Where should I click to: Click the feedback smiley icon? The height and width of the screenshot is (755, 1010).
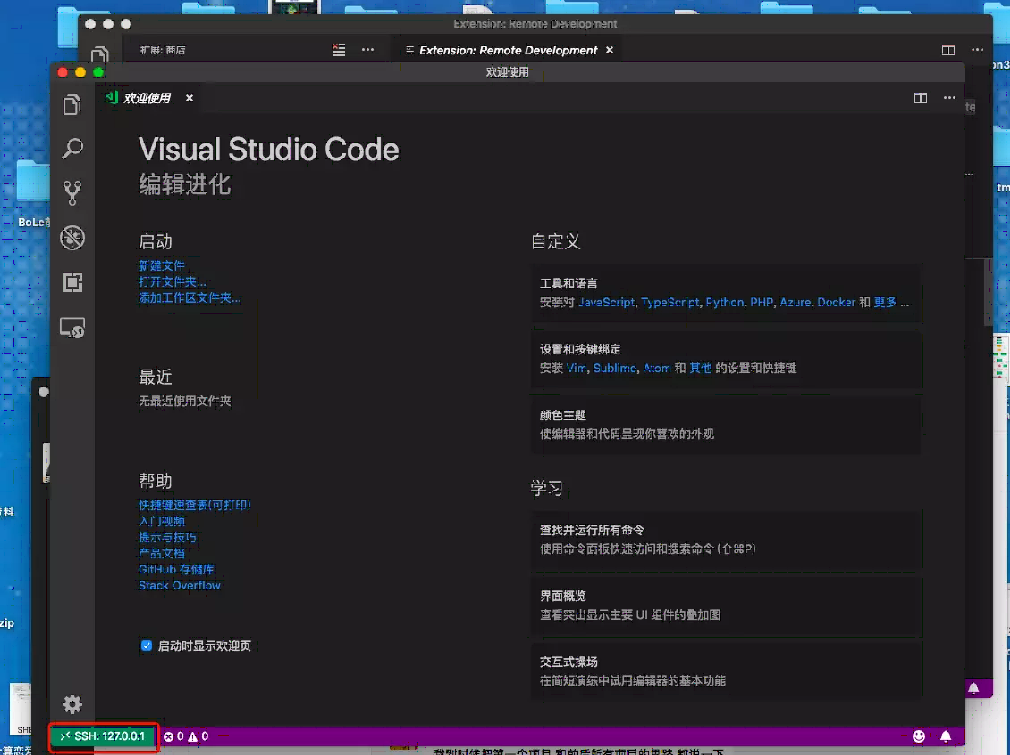click(919, 736)
